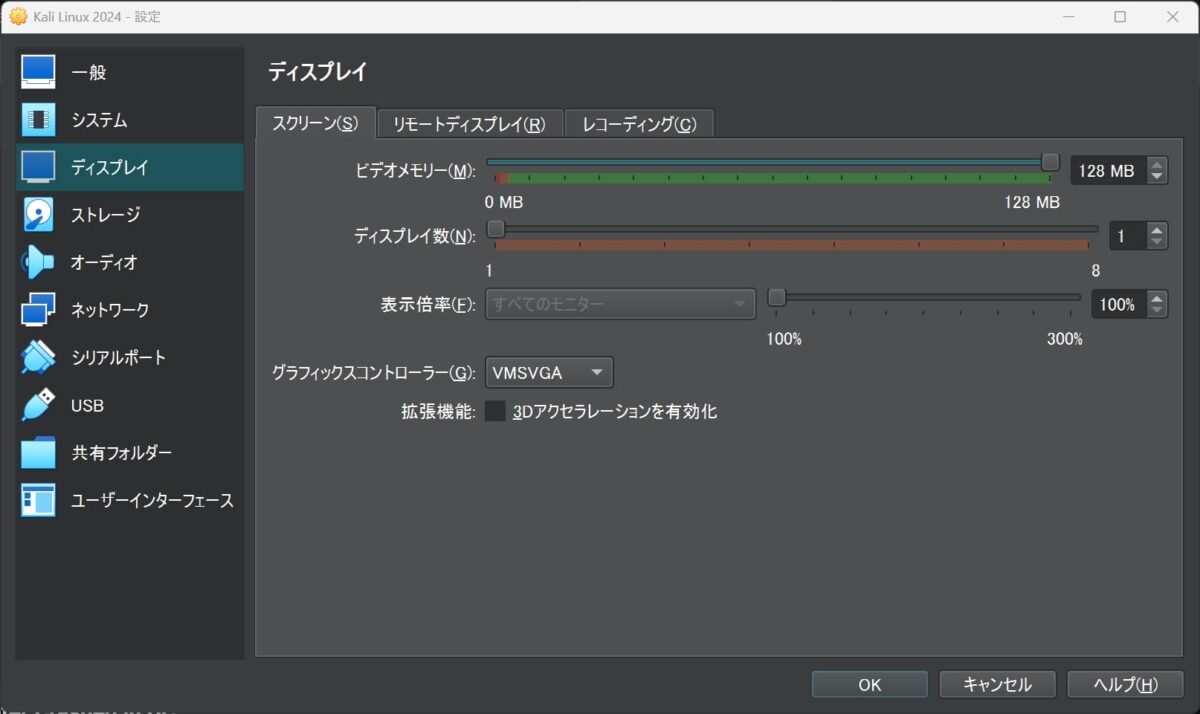Enable 3Dアクセラレーション checkbox
This screenshot has height=714, width=1200.
(x=495, y=411)
